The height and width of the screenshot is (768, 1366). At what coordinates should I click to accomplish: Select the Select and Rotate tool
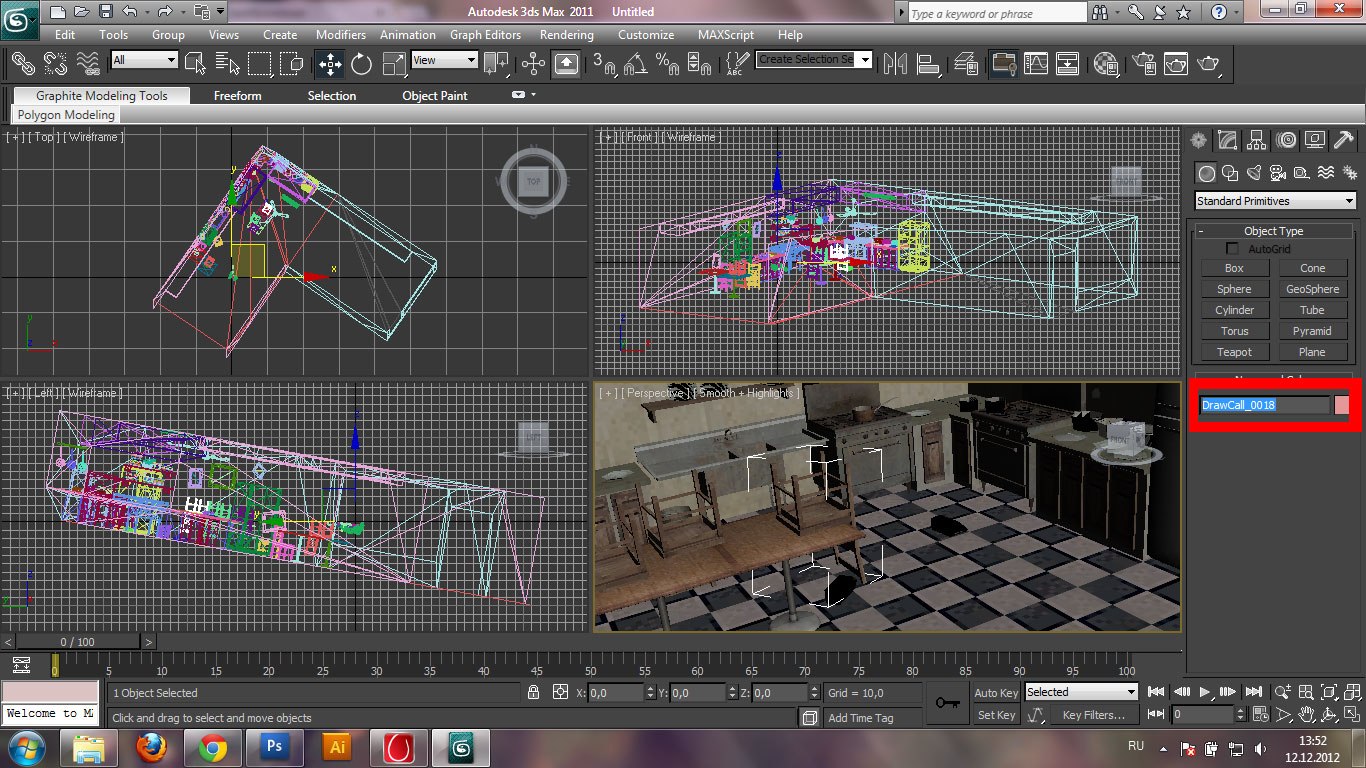point(361,64)
